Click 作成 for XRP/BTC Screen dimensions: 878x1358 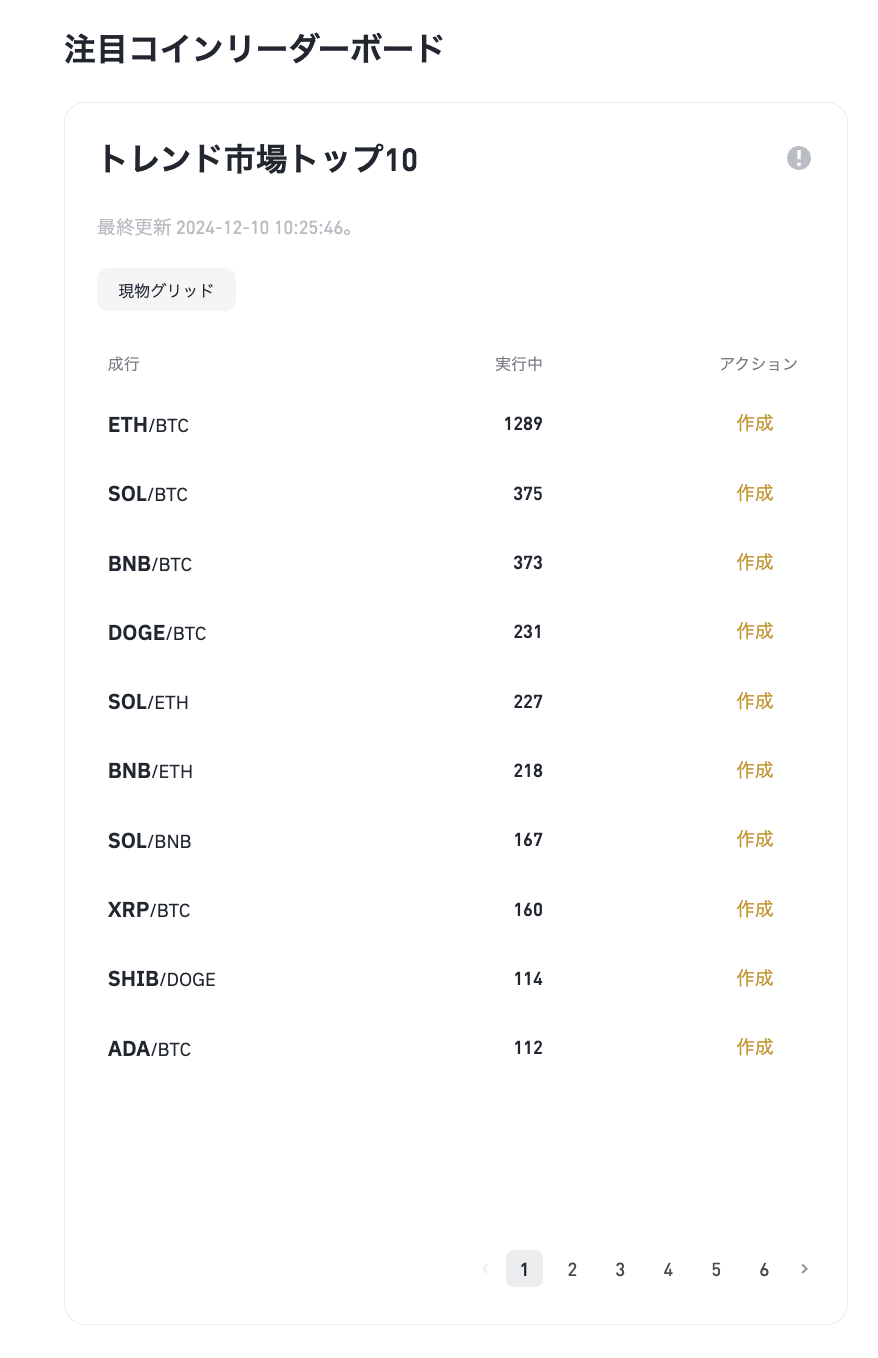[x=755, y=909]
